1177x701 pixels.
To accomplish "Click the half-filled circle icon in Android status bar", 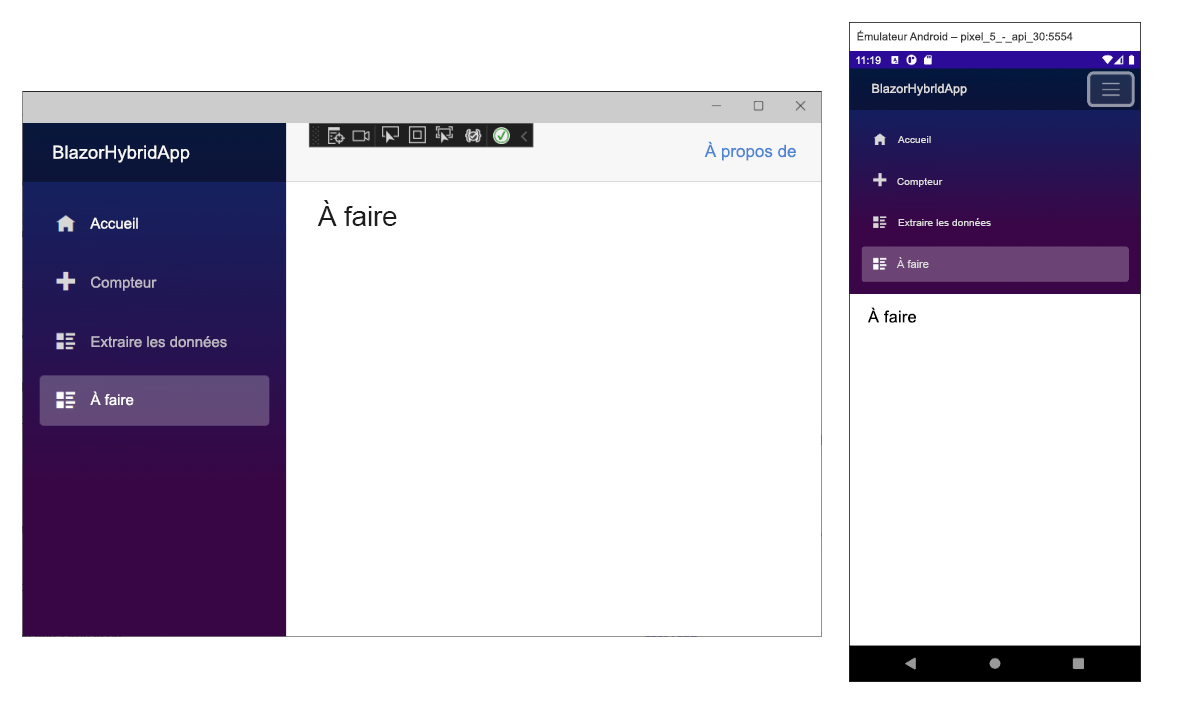I will 911,60.
